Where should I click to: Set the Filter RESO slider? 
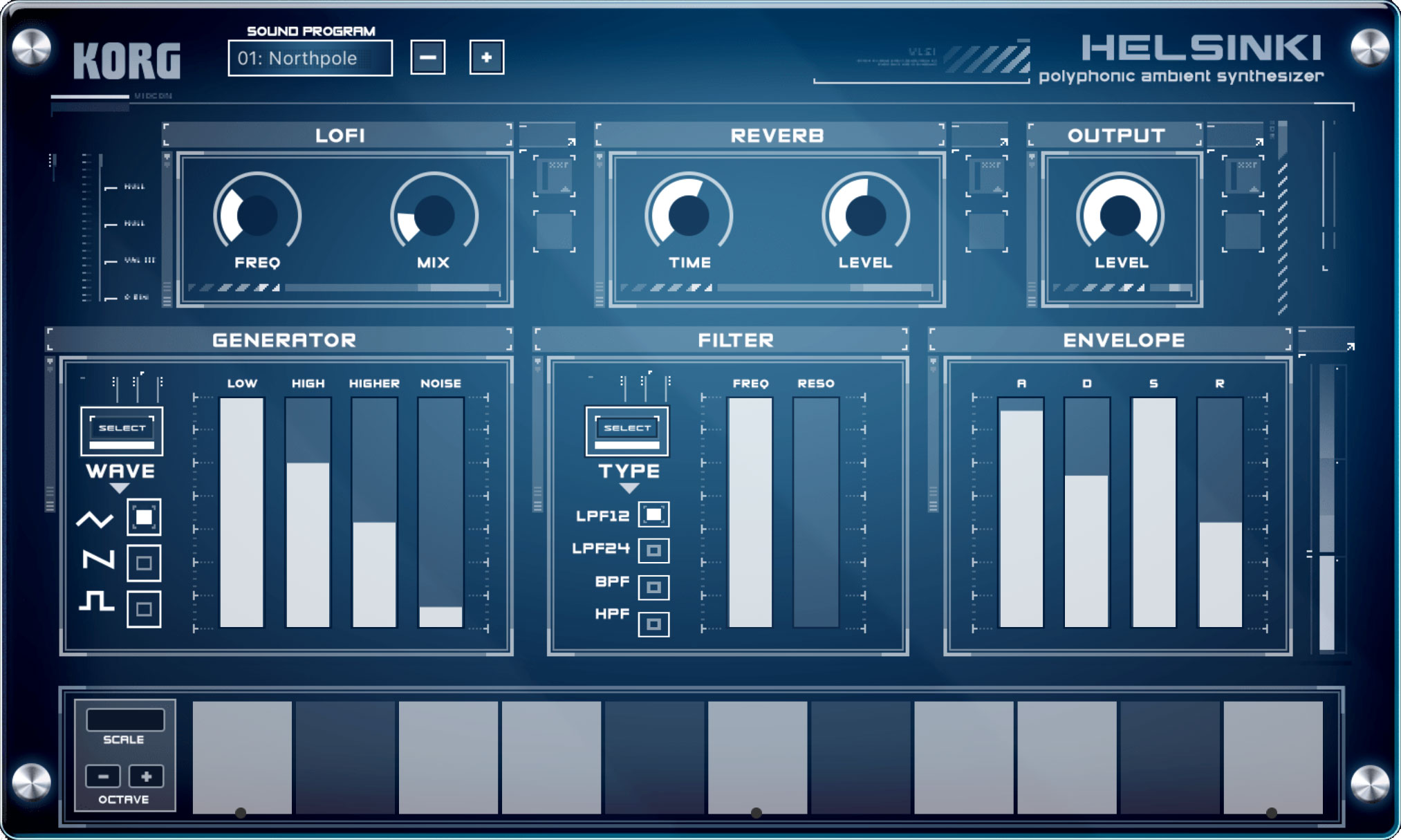(x=816, y=512)
